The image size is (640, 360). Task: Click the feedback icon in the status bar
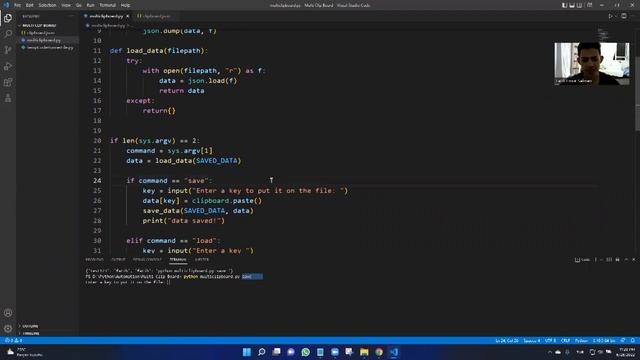623,340
